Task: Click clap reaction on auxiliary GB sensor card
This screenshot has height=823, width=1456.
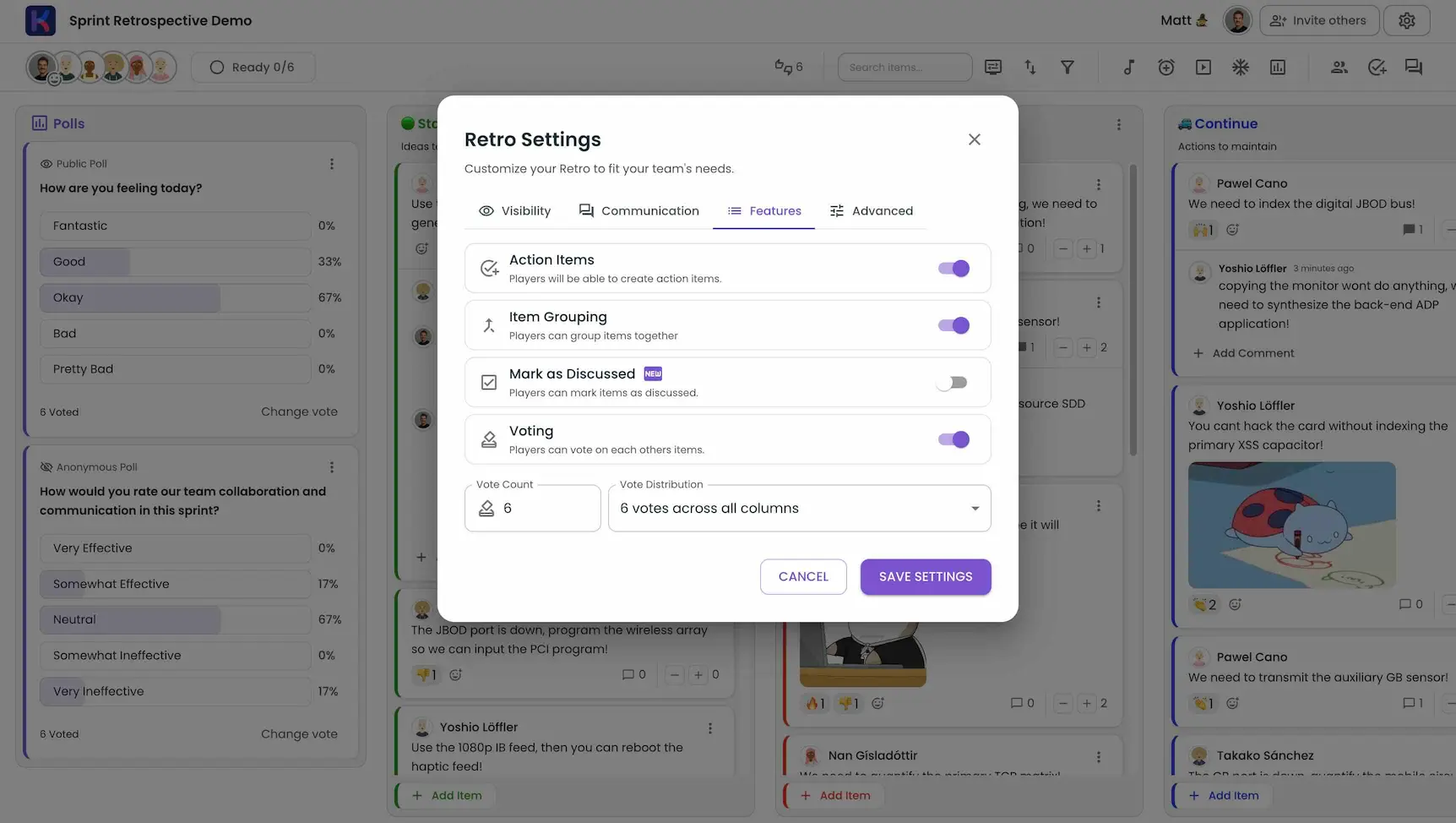Action: point(1202,703)
